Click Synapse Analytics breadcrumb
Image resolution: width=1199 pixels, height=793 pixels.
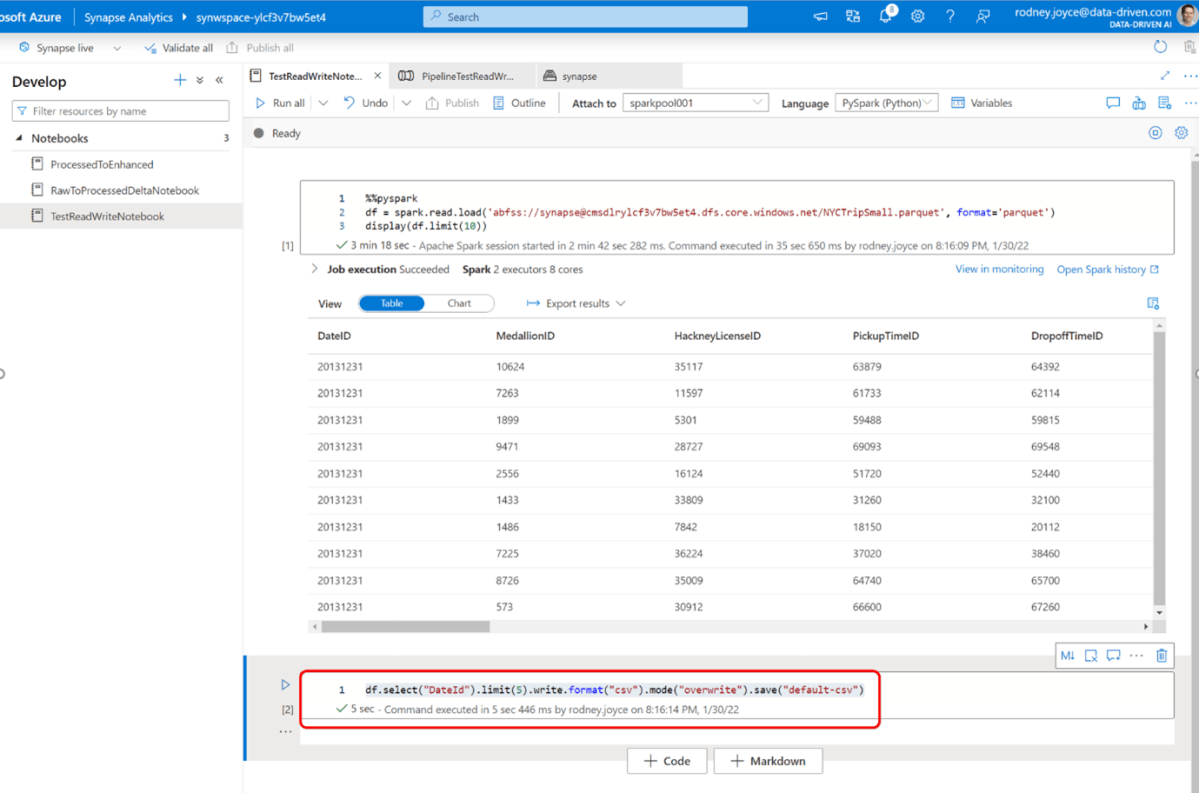click(x=128, y=17)
